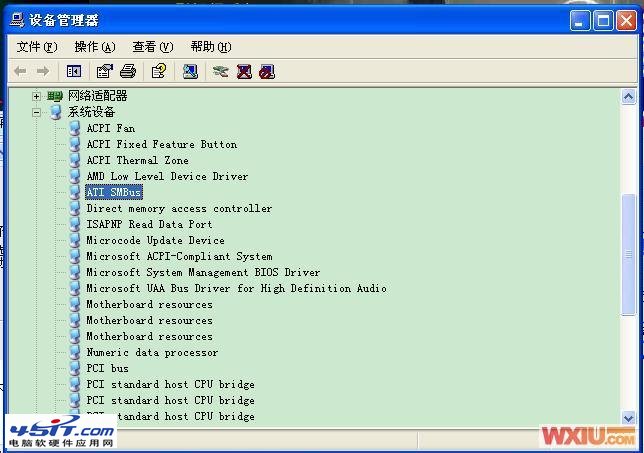Click the Microcode Update Device icon
The height and width of the screenshot is (453, 644).
75,240
